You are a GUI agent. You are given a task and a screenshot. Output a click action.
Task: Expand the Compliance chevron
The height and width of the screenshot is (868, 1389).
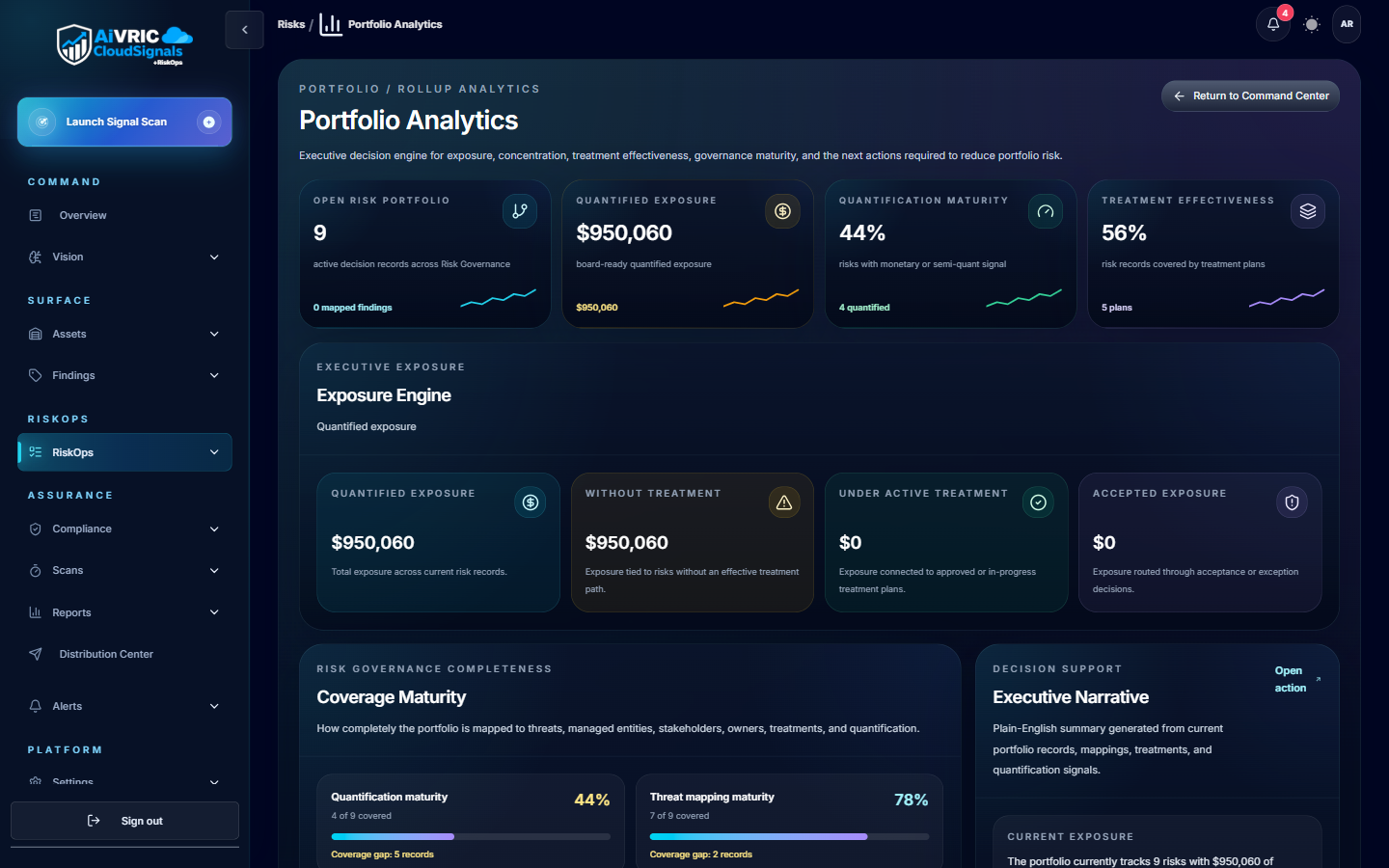point(214,529)
